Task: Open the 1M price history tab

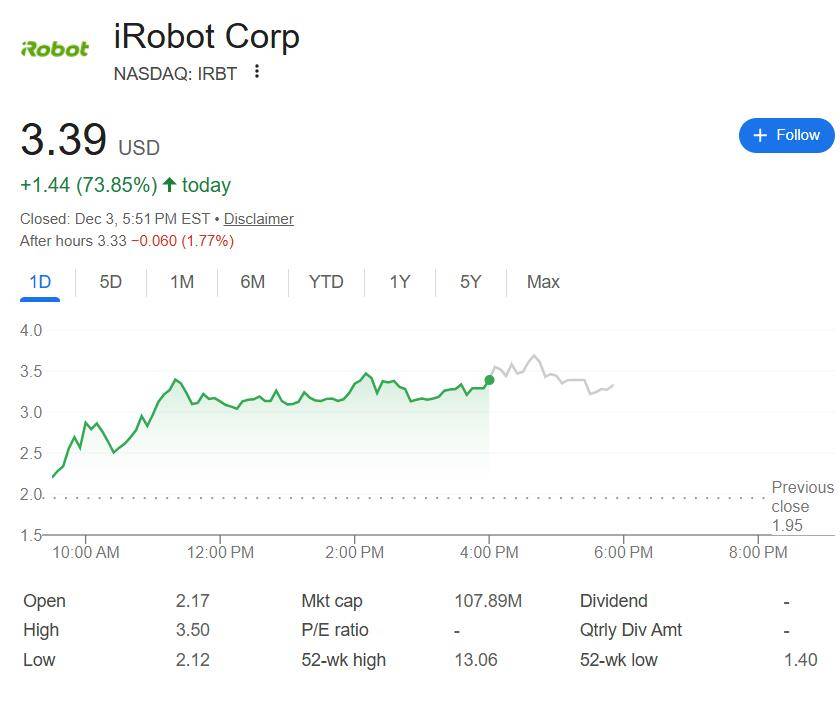Action: point(182,282)
